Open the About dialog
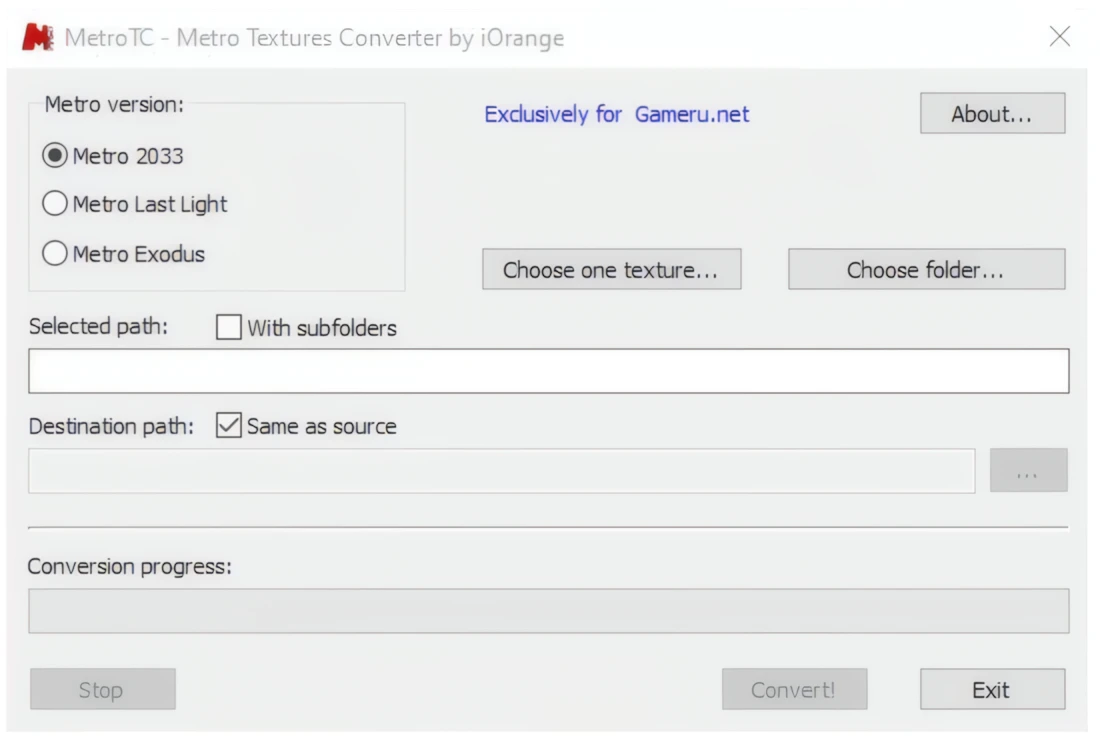Image resolution: width=1100 pixels, height=740 pixels. click(x=991, y=113)
